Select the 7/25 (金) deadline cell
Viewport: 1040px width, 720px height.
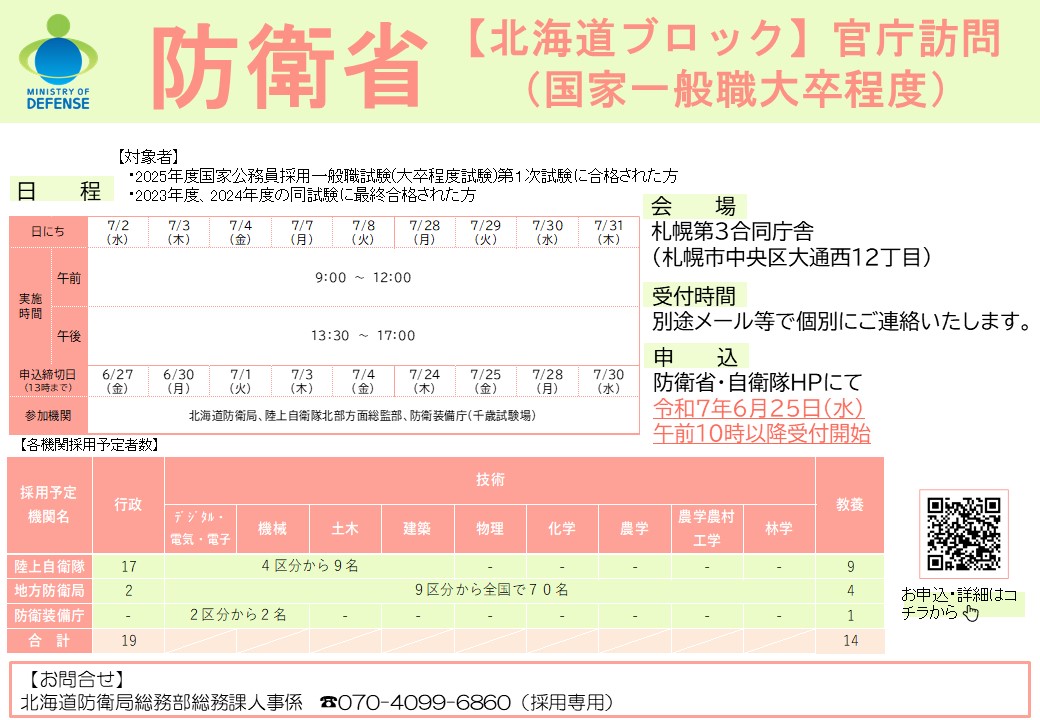[x=486, y=381]
